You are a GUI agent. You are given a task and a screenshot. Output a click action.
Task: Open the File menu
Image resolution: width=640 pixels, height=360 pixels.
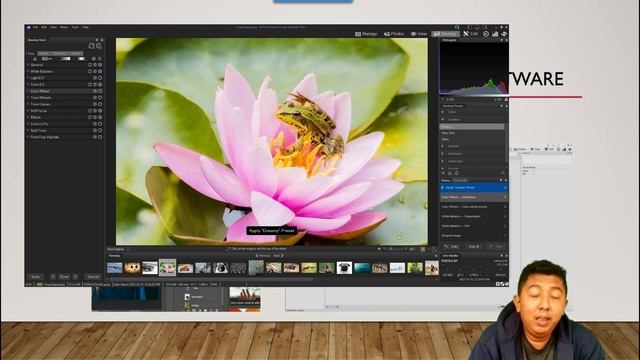coord(35,27)
